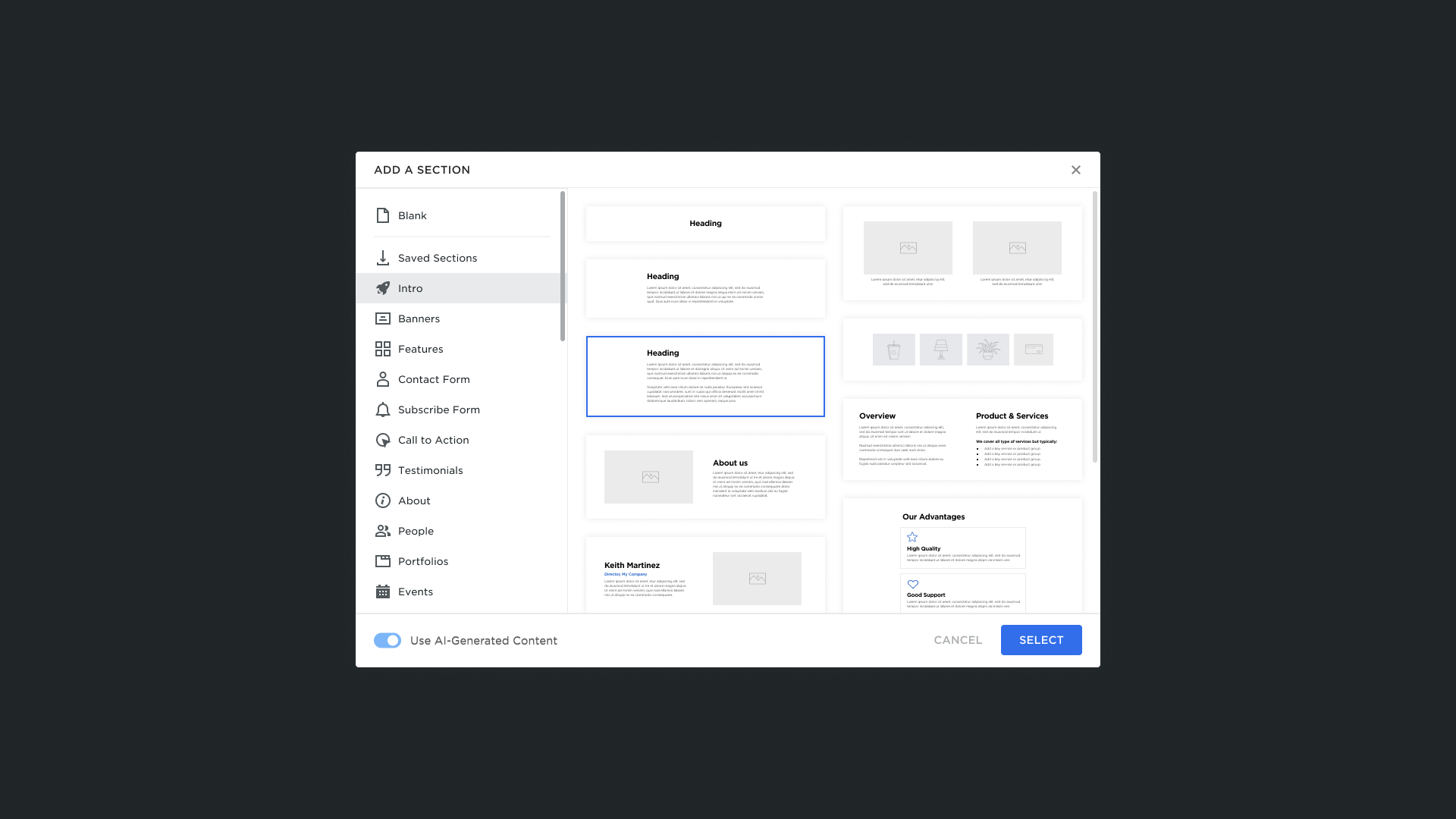Image resolution: width=1456 pixels, height=819 pixels.
Task: Open the Contact Form category
Action: point(434,379)
